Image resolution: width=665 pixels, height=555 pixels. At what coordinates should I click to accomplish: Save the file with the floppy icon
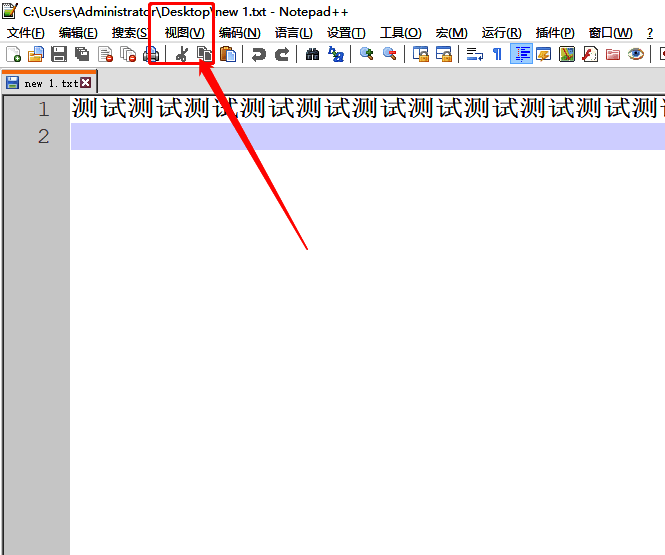tap(59, 54)
